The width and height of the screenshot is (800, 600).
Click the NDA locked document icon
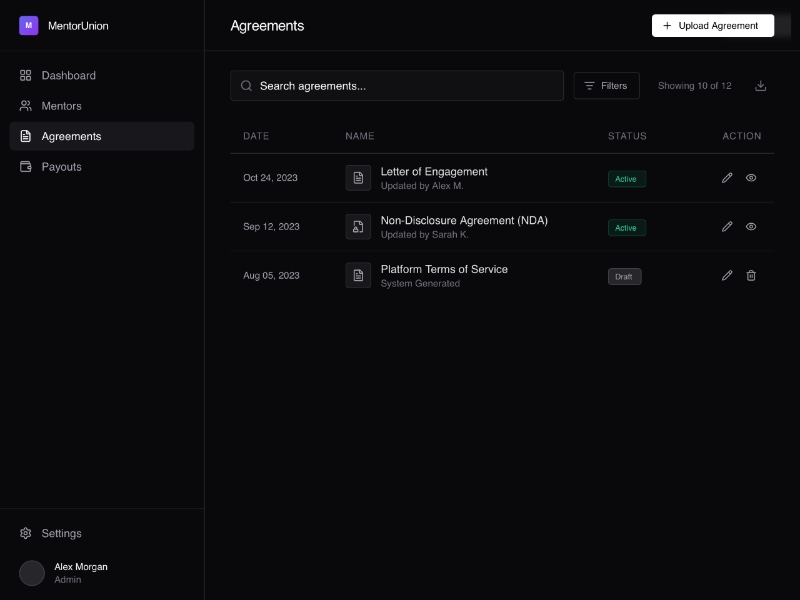pyautogui.click(x=358, y=227)
